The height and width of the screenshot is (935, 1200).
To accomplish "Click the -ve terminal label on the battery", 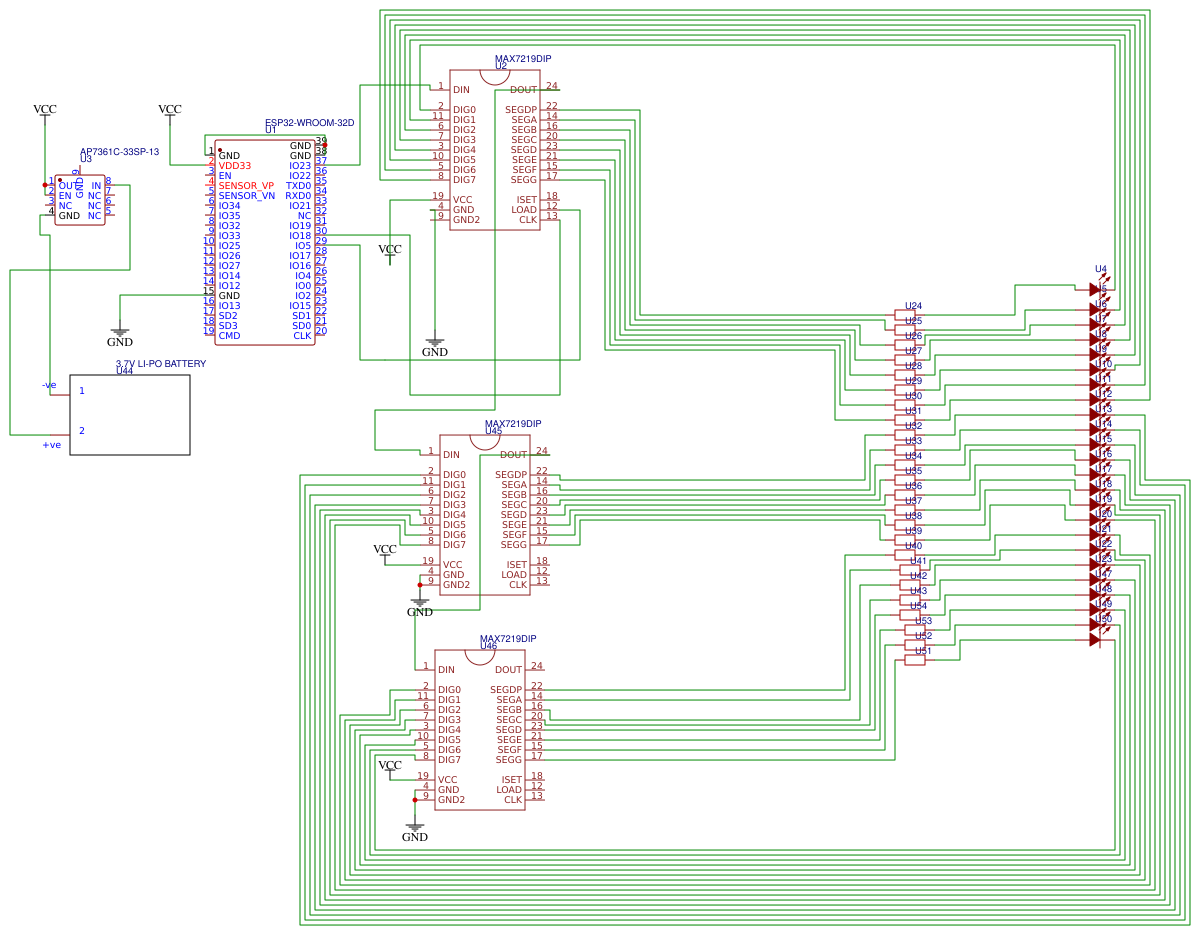I will coord(49,385).
